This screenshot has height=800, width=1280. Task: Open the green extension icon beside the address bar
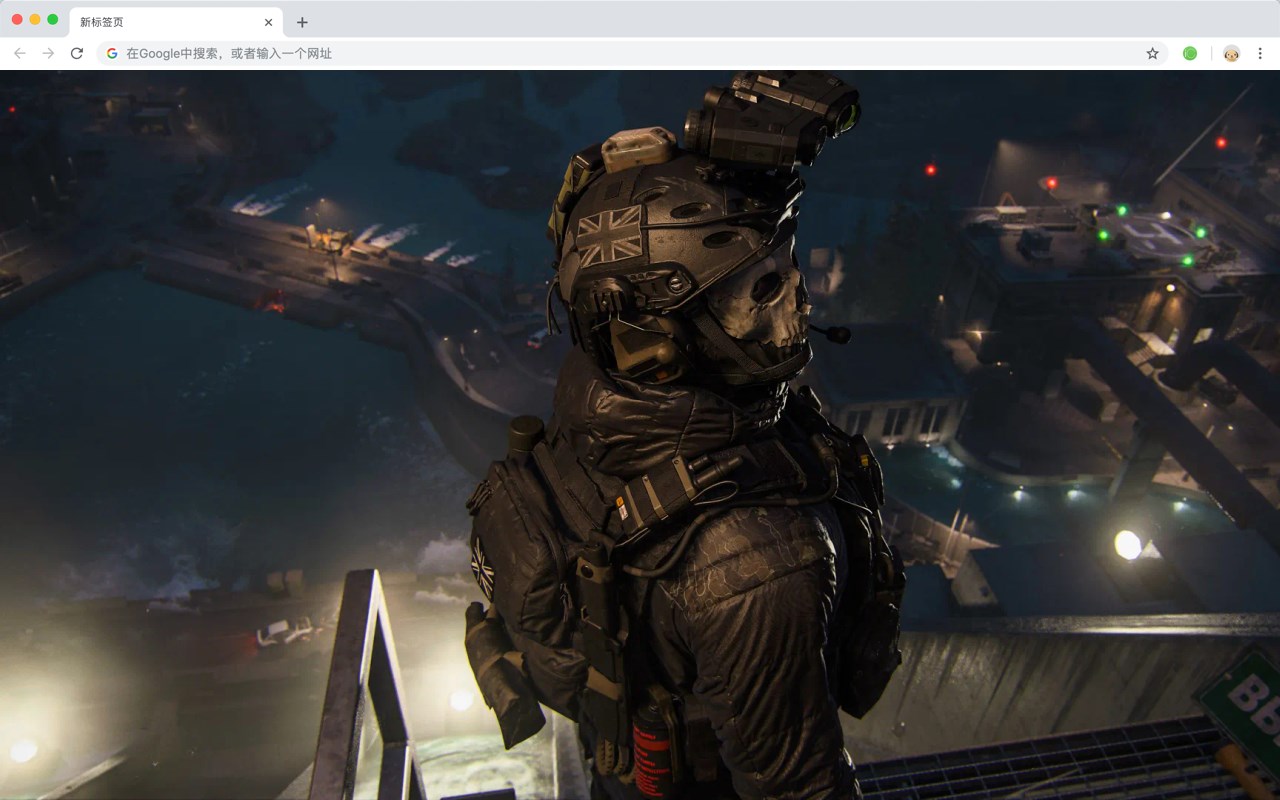click(x=1190, y=53)
